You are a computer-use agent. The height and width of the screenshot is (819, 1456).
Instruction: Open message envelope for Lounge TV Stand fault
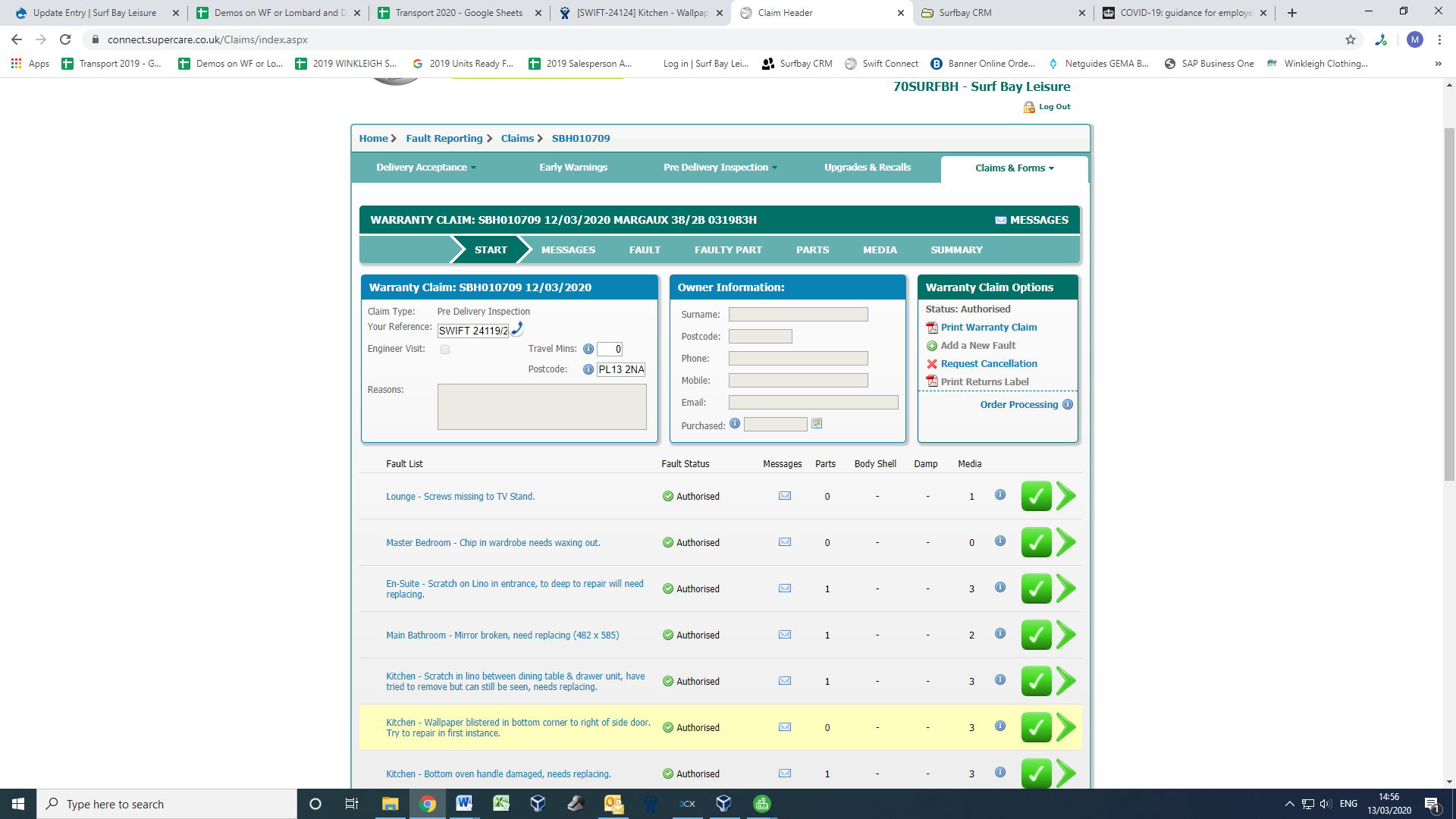click(x=785, y=496)
